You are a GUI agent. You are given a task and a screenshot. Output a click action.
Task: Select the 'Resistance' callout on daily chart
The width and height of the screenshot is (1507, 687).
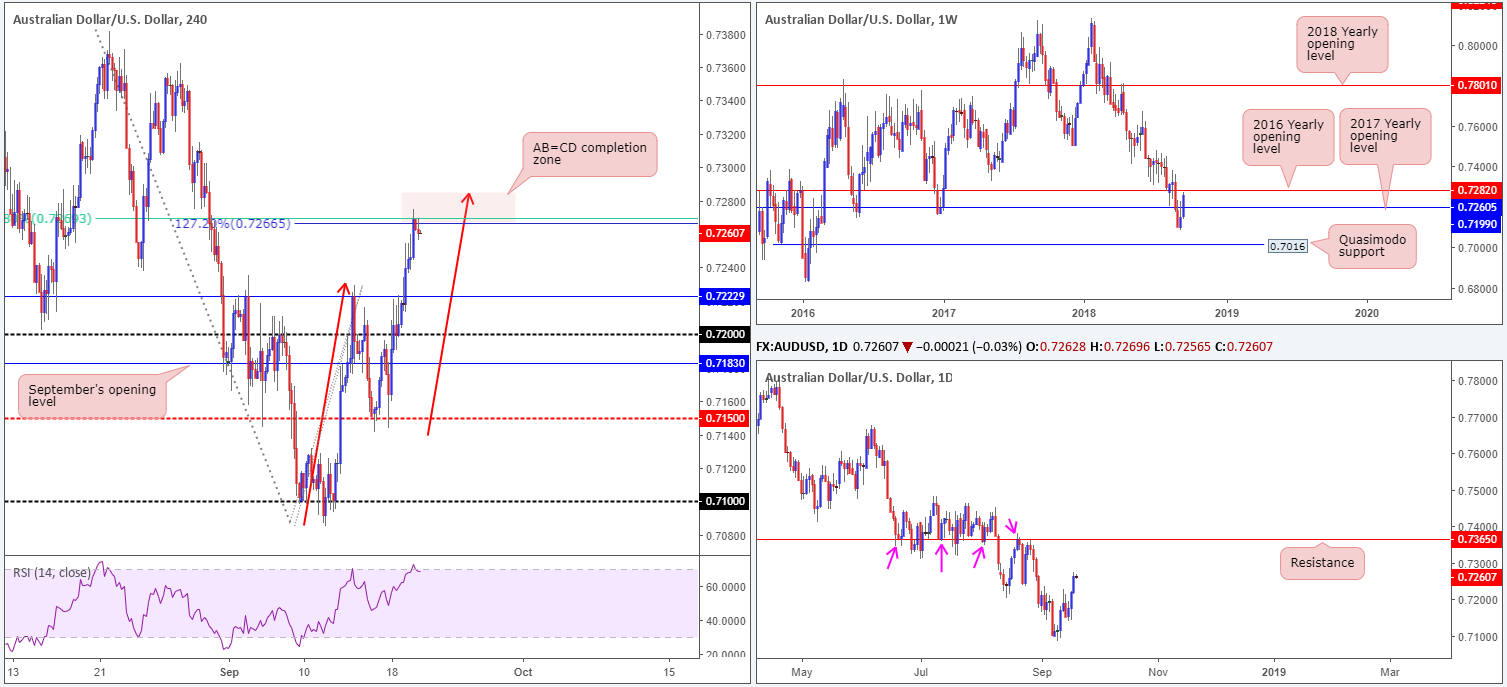pyautogui.click(x=1322, y=563)
